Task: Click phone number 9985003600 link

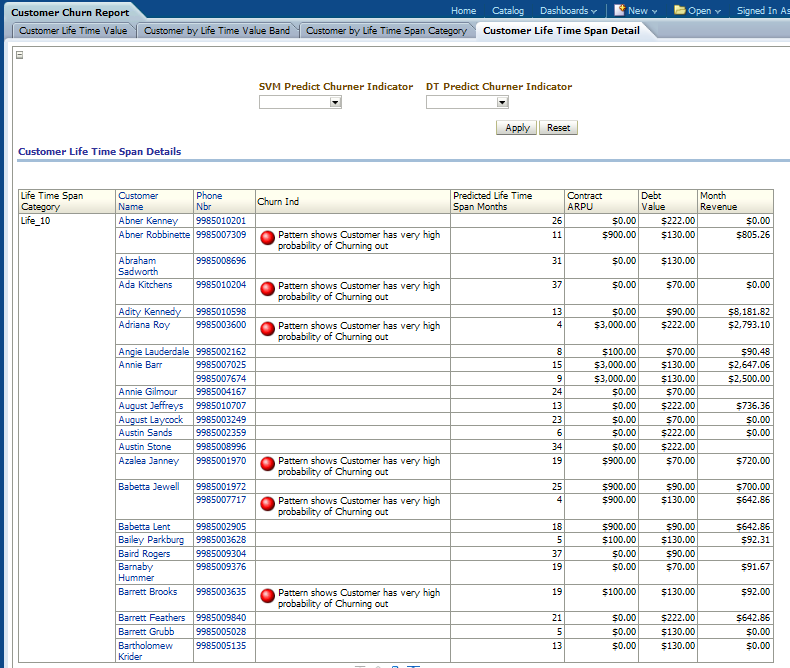Action: [221, 325]
